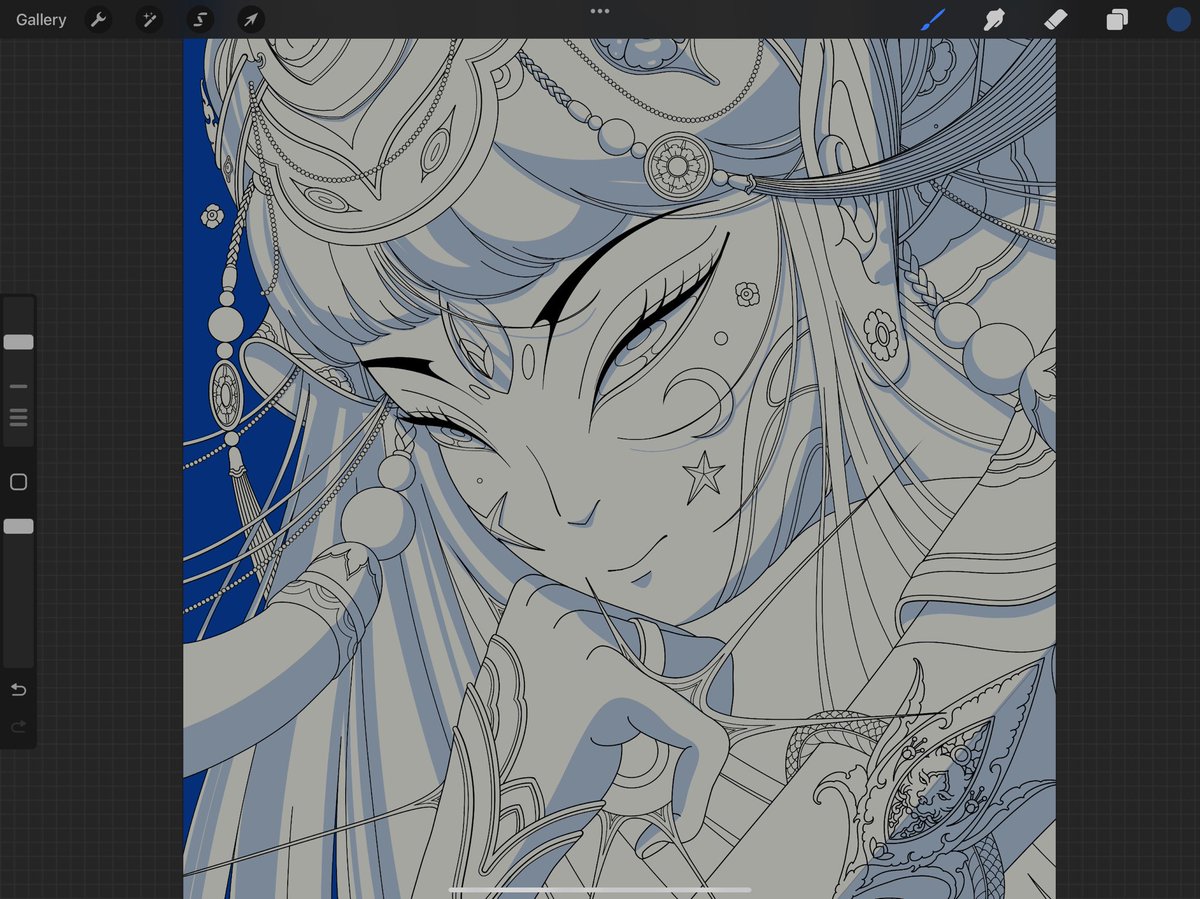This screenshot has width=1200, height=899.
Task: Open the Layers panel
Action: 1117,20
